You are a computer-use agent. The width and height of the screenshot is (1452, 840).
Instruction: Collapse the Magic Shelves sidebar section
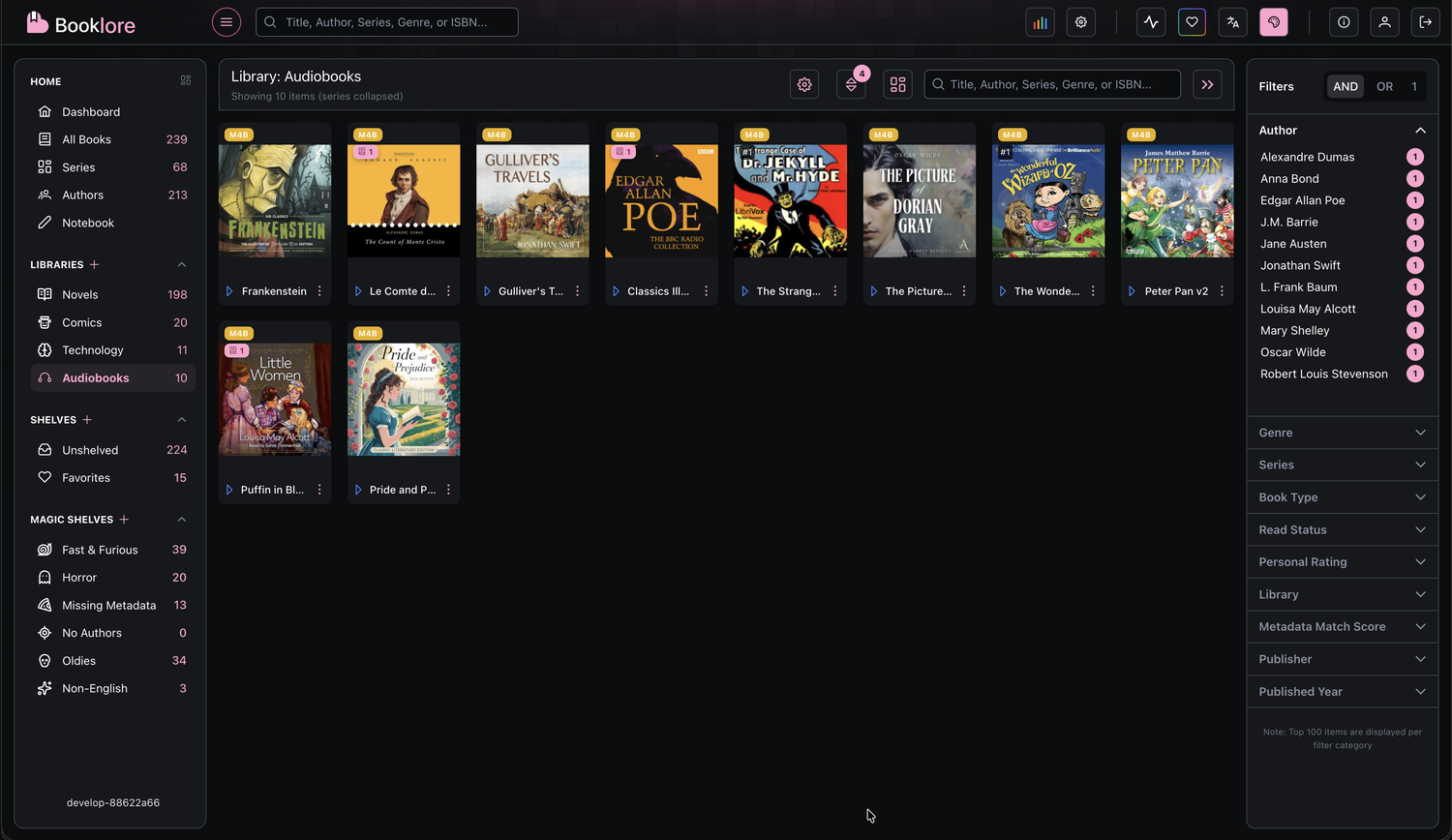[x=182, y=520]
